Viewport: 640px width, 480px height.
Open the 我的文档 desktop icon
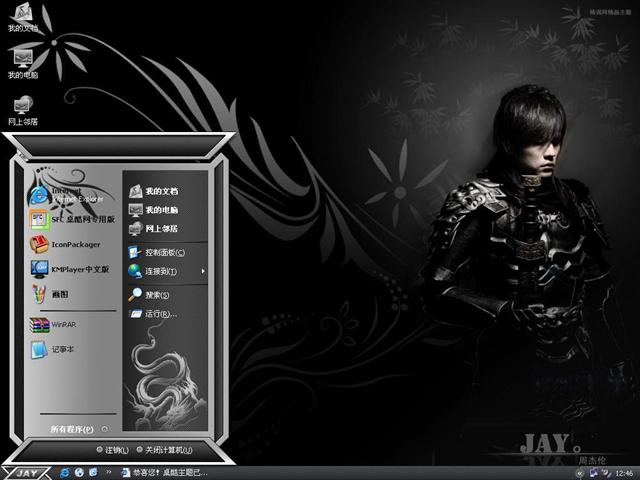click(23, 18)
